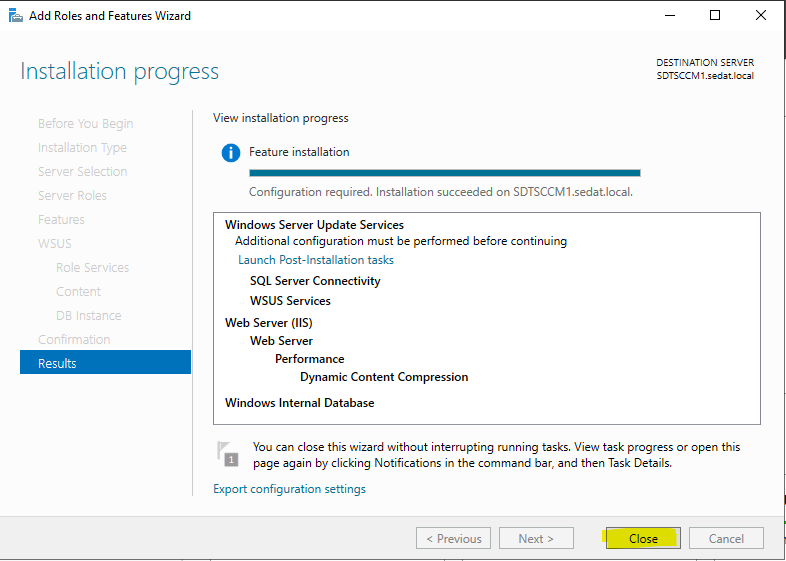Viewport: 786px width, 561px height.
Task: Click Windows Server Update Services entry
Action: (x=314, y=225)
